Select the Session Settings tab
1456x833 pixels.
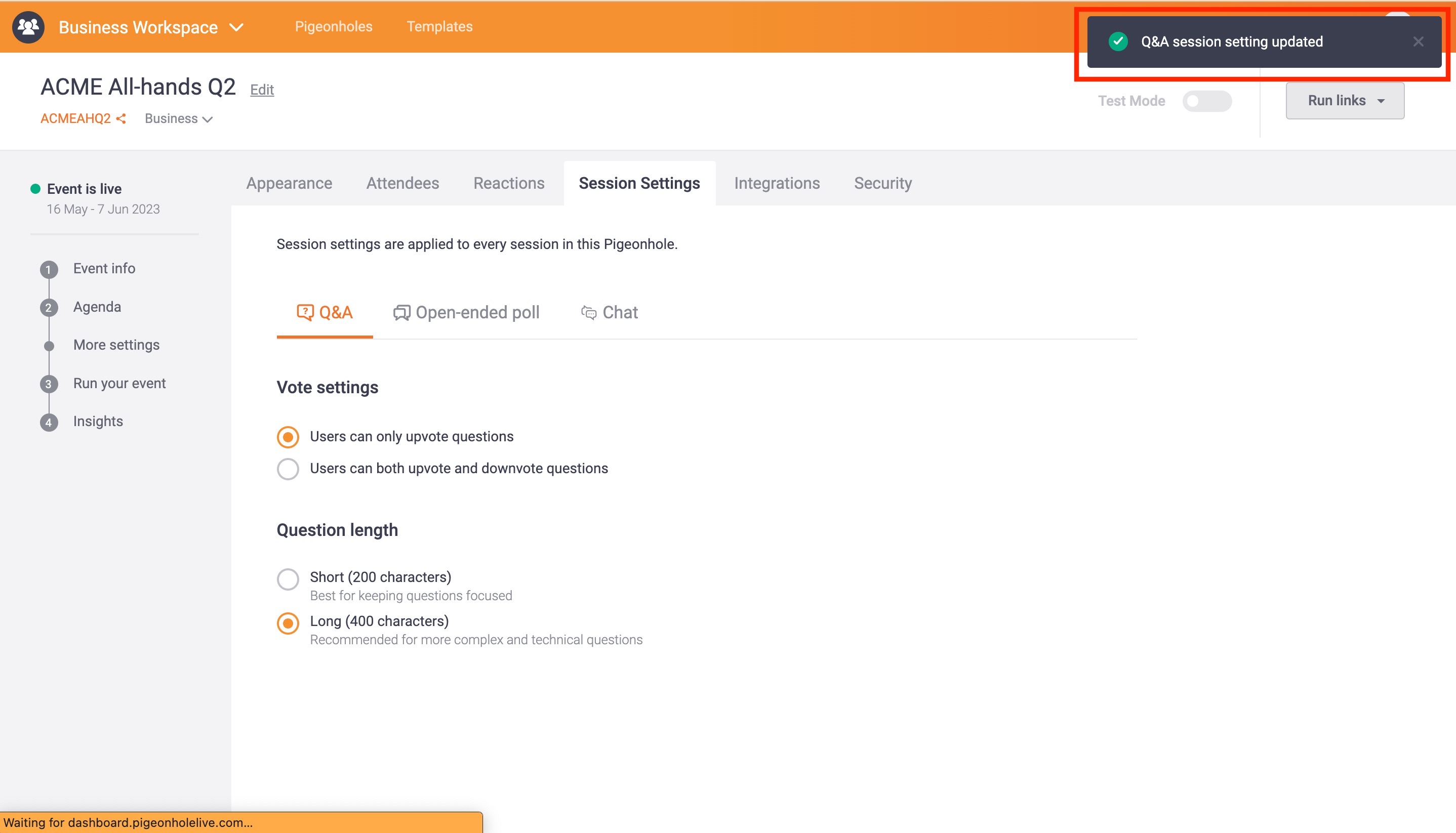(x=639, y=183)
